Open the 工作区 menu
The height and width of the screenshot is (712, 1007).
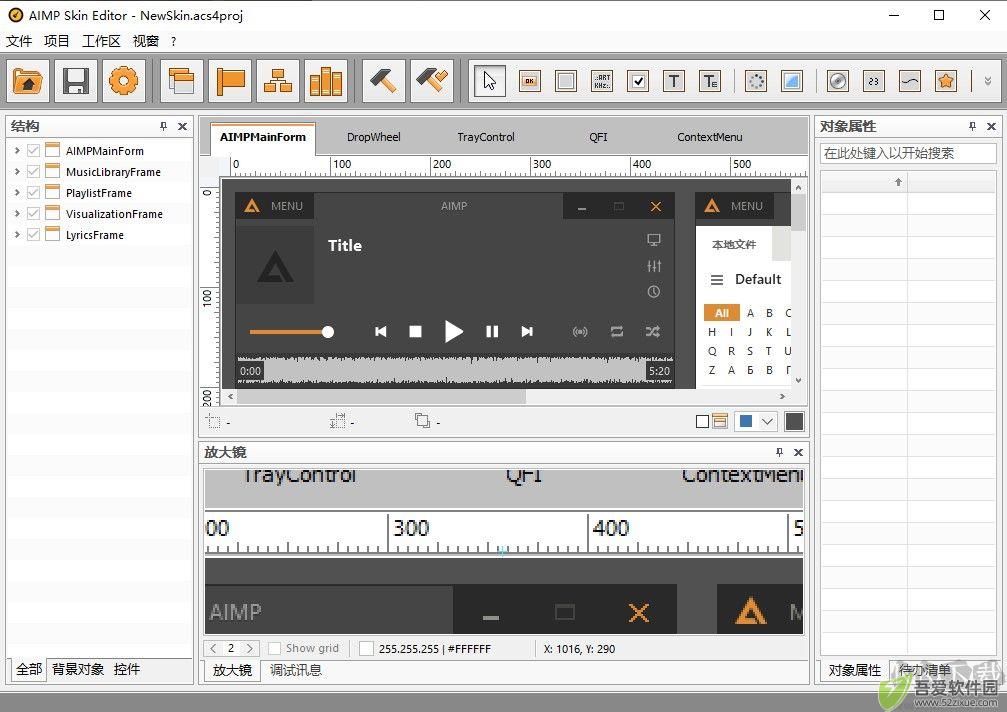101,41
